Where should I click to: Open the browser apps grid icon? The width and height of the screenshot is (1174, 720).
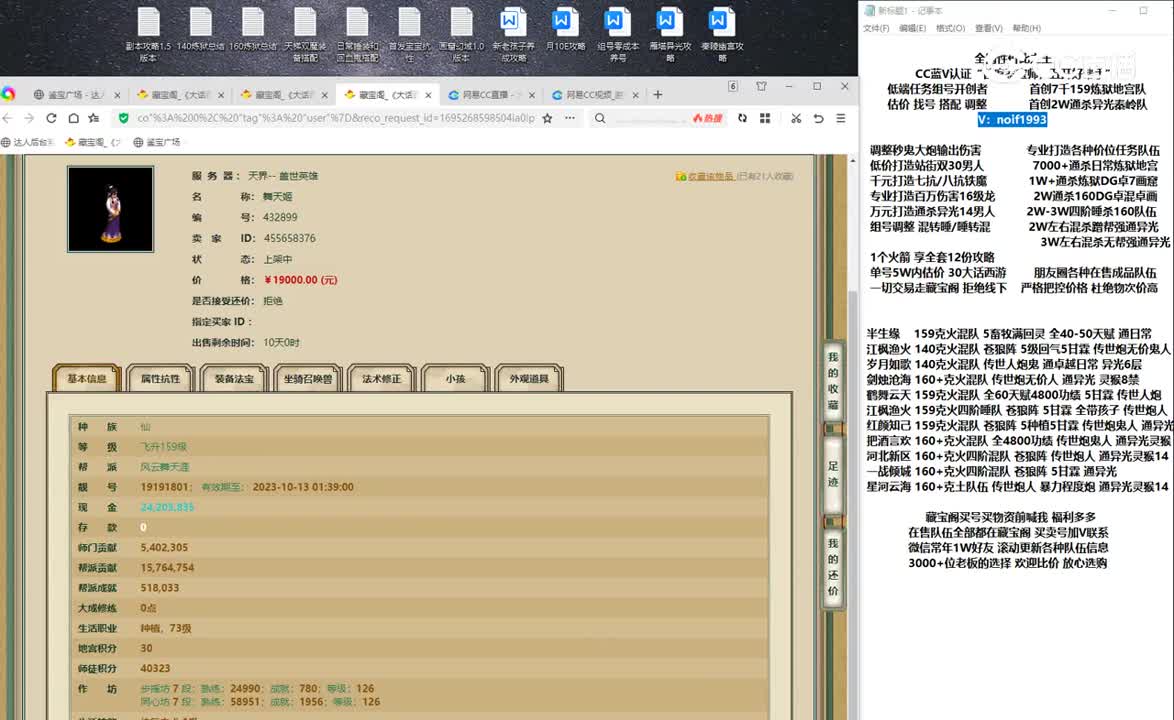[764, 118]
